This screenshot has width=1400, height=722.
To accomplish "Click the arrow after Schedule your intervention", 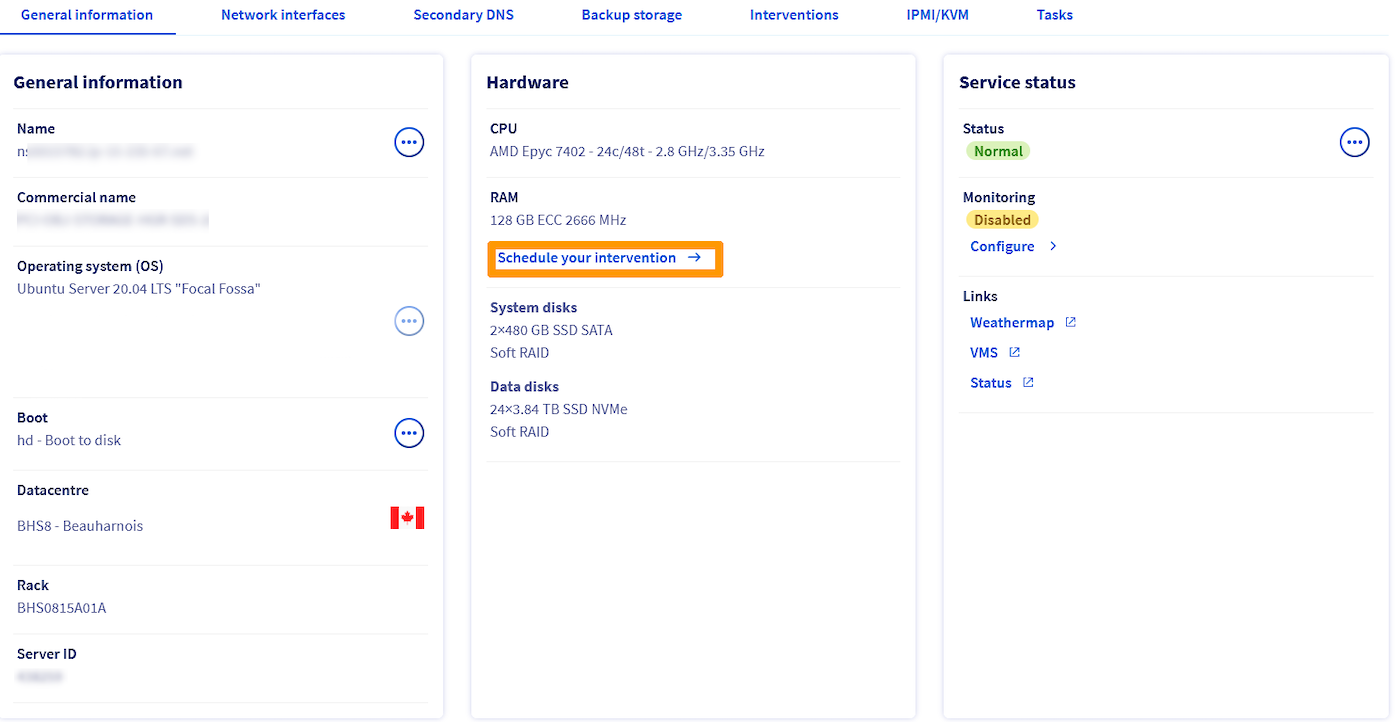I will click(x=695, y=258).
